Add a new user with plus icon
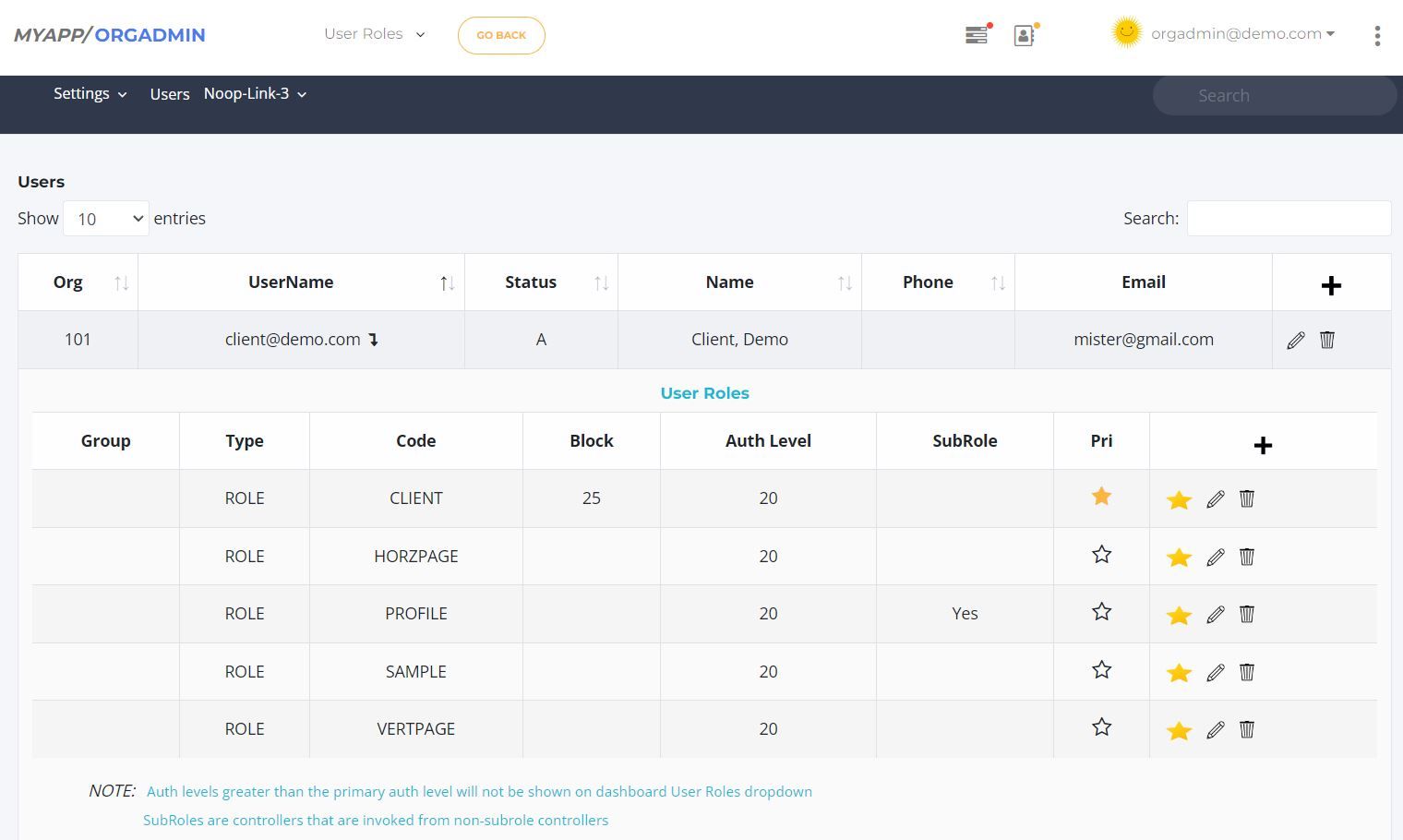This screenshot has width=1403, height=840. click(1330, 285)
